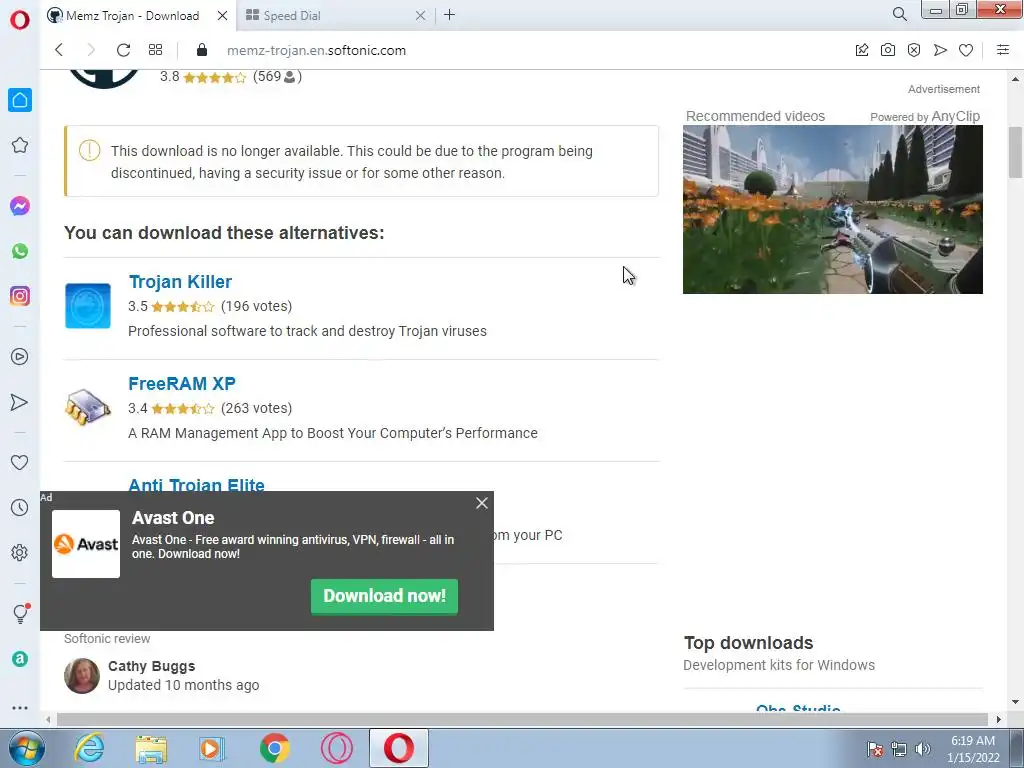This screenshot has height=768, width=1024.
Task: Launch Instagram from Opera sidebar
Action: click(20, 296)
